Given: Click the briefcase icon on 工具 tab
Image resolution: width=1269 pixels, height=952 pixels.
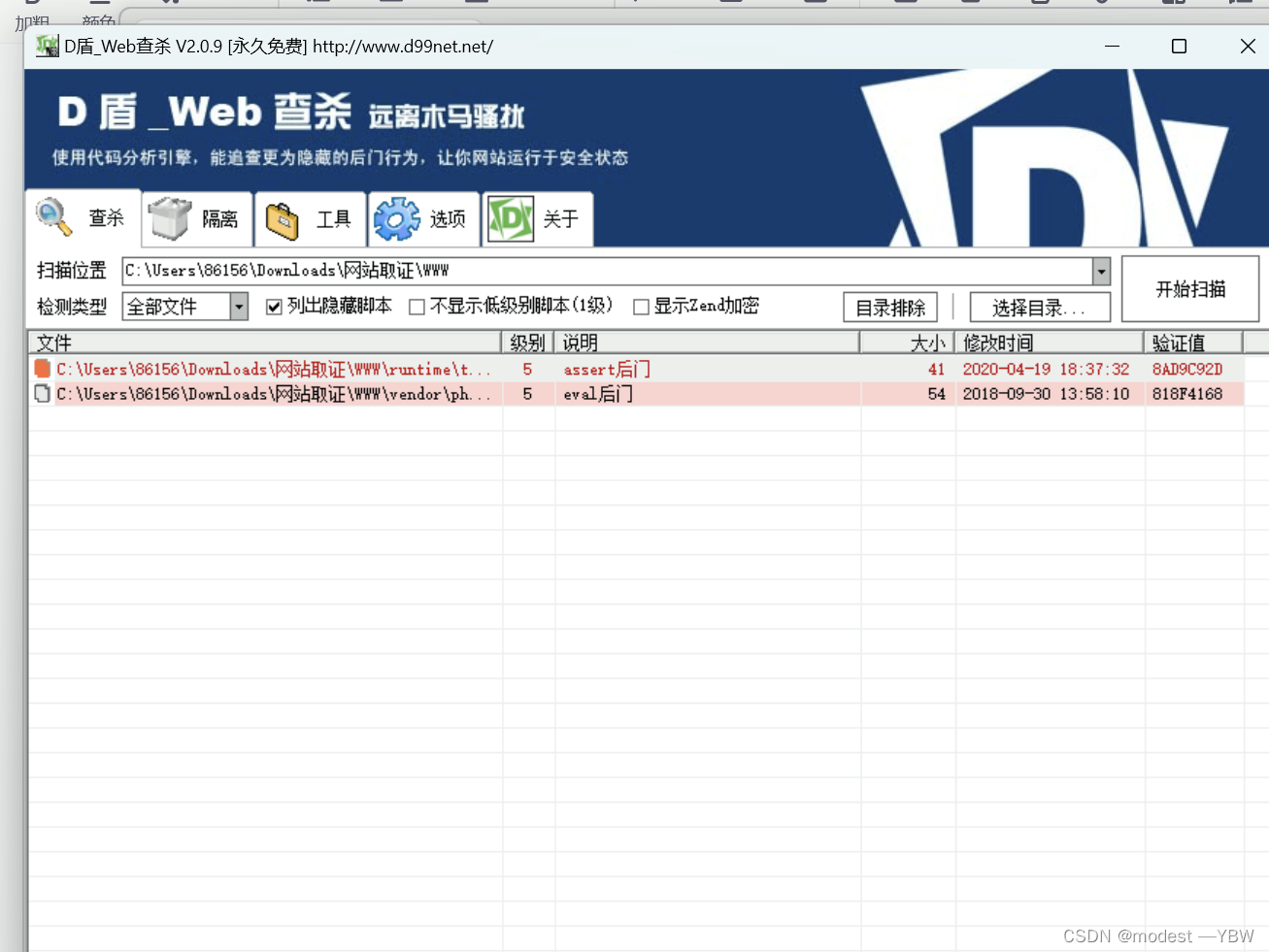Looking at the screenshot, I should 283,220.
